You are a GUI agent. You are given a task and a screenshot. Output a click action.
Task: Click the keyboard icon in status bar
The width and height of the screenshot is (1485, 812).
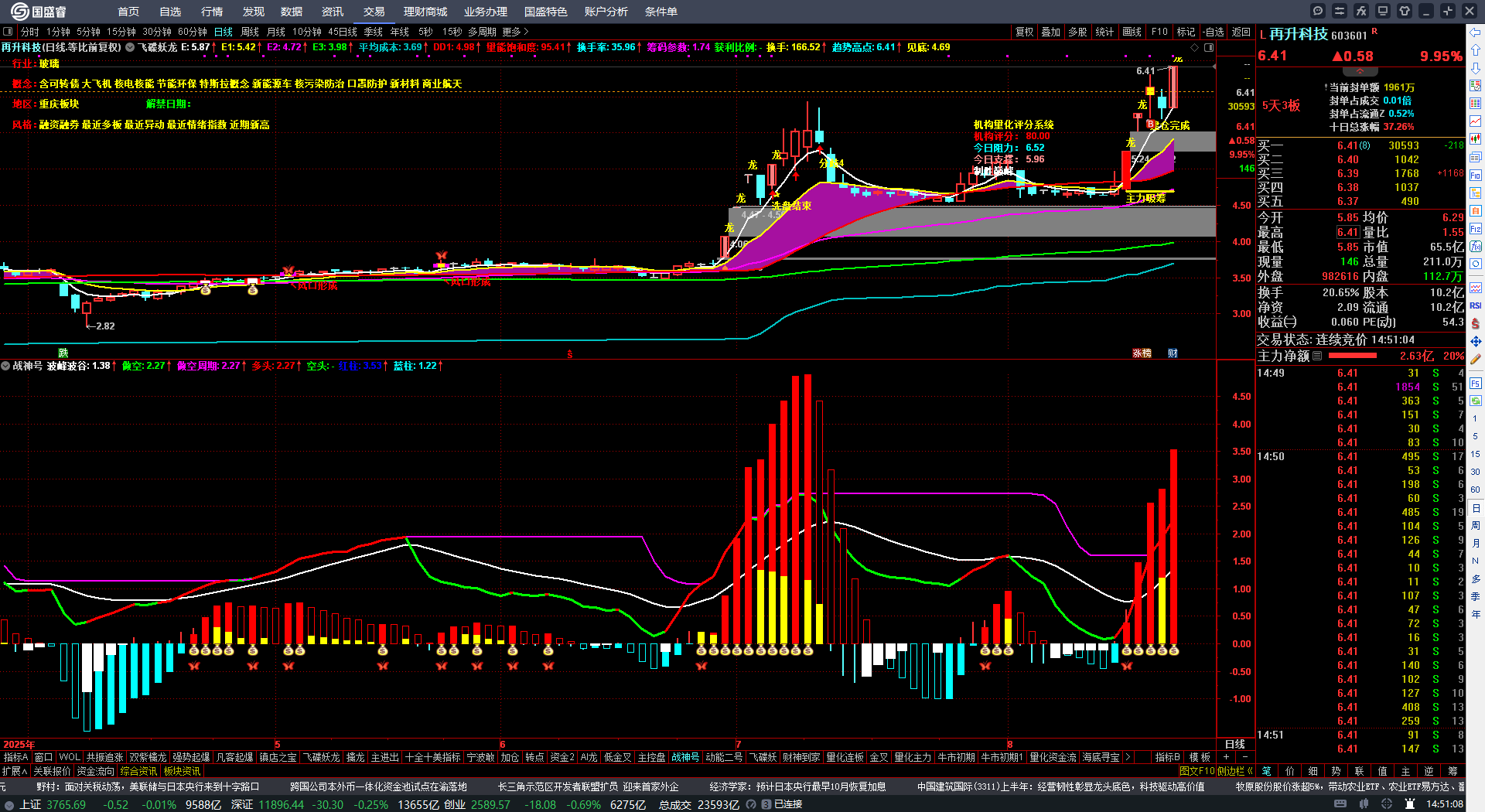point(1340,804)
